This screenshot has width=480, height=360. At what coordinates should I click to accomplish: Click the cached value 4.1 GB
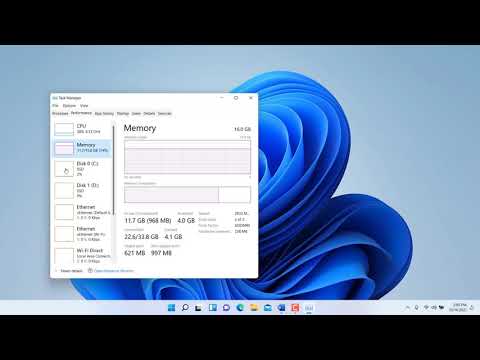click(173, 237)
